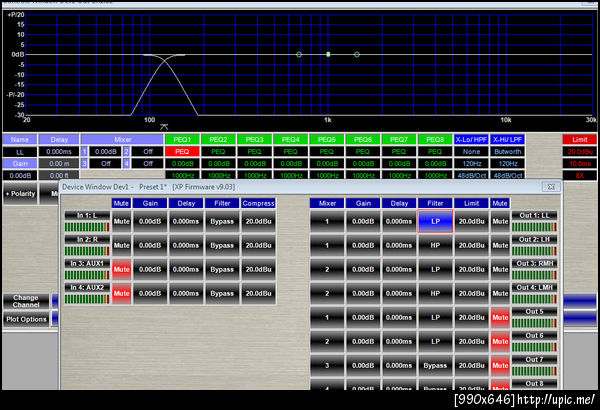Image resolution: width=600 pixels, height=410 pixels.
Task: Select the X-Hi/LPF column header
Action: pyautogui.click(x=507, y=139)
